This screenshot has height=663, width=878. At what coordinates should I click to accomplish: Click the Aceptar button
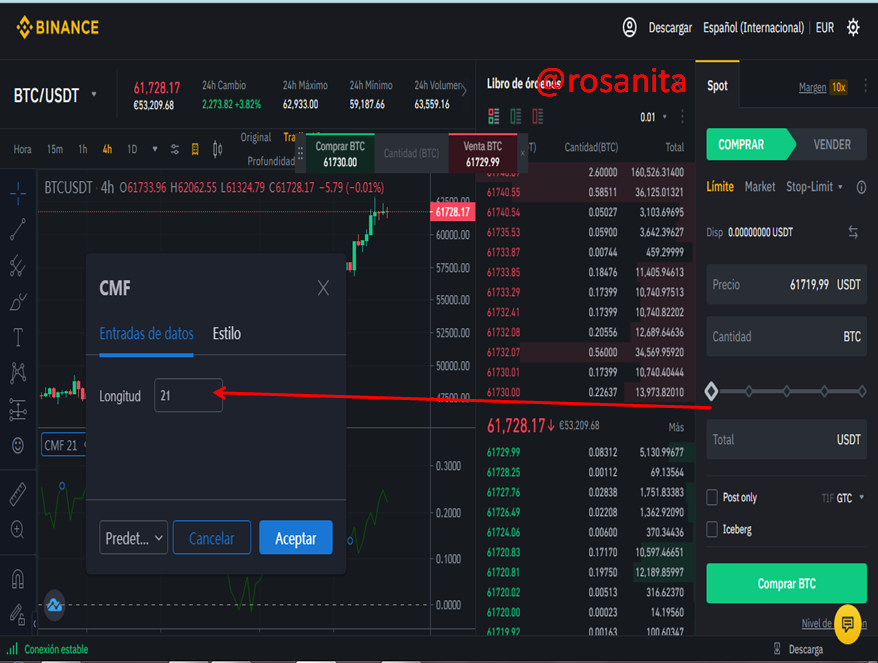click(x=296, y=538)
